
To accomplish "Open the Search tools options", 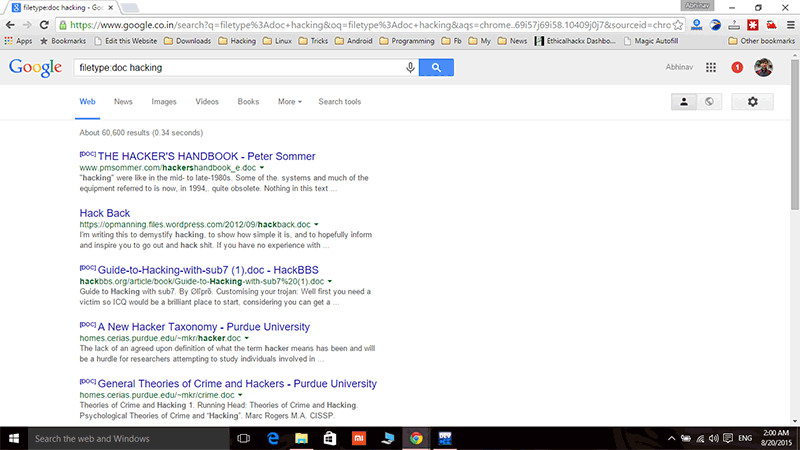I will (x=339, y=102).
